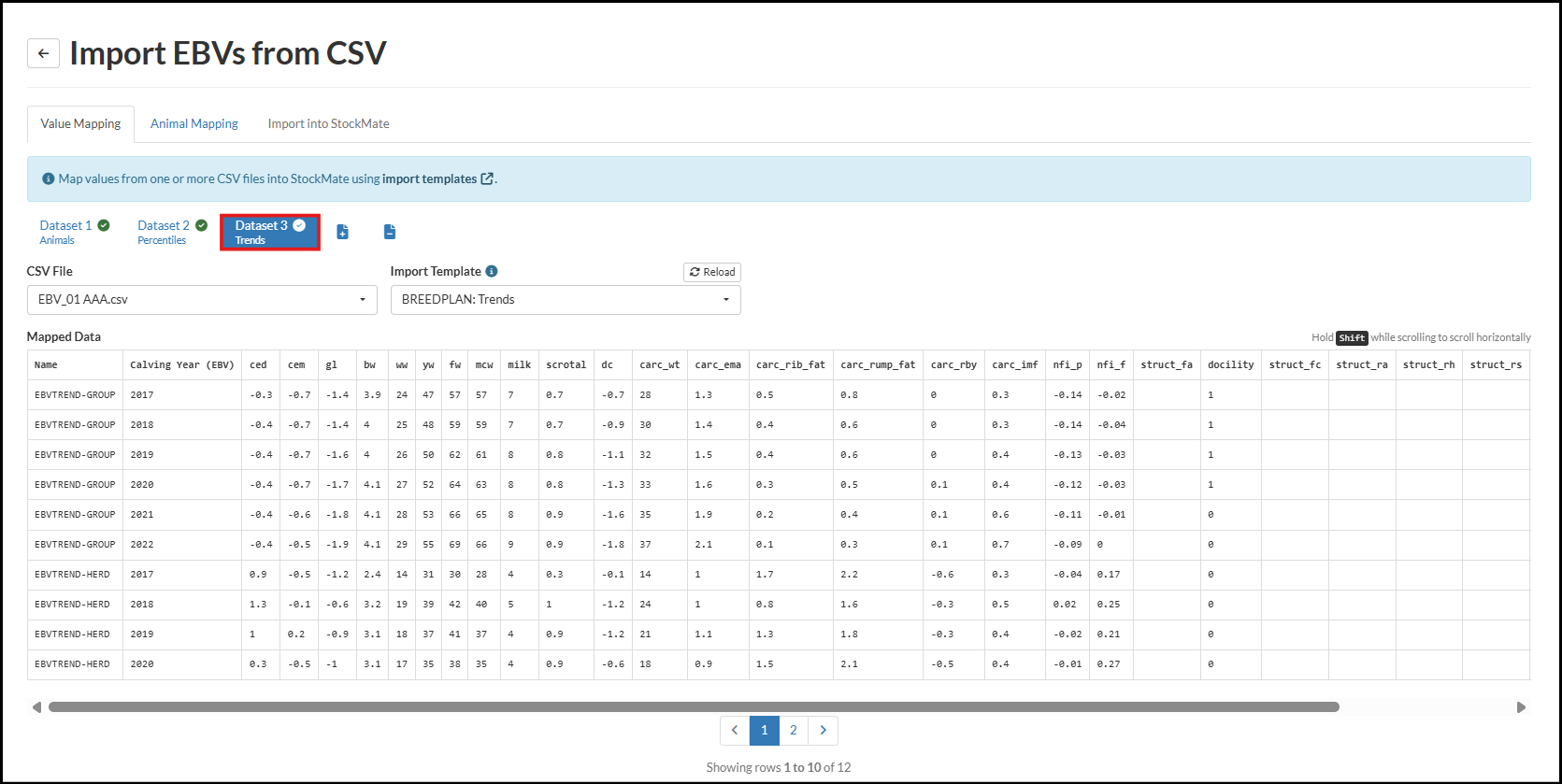Screen dimensions: 1562x784
Task: Open the Import into StockMate tab
Action: point(328,123)
